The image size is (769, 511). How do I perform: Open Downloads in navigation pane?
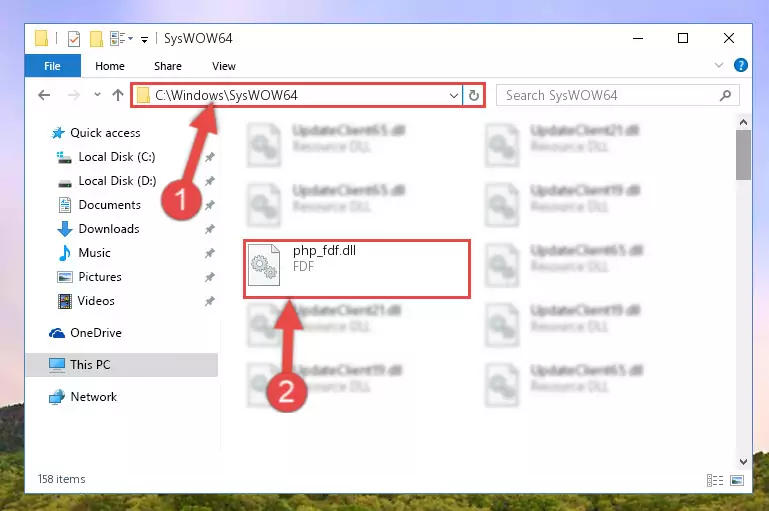tap(109, 229)
